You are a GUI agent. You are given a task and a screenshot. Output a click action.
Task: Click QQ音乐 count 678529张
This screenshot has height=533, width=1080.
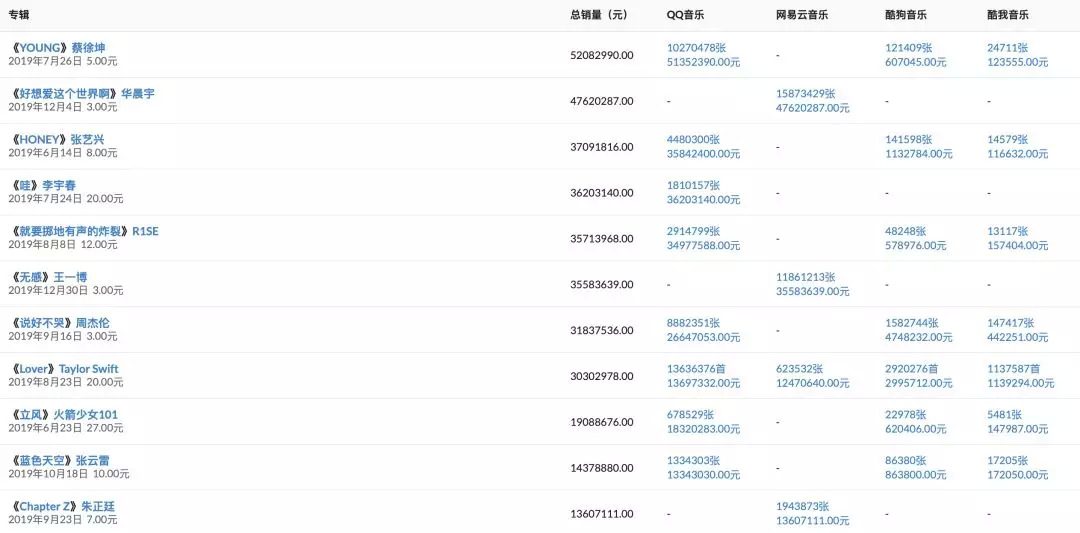click(x=690, y=415)
